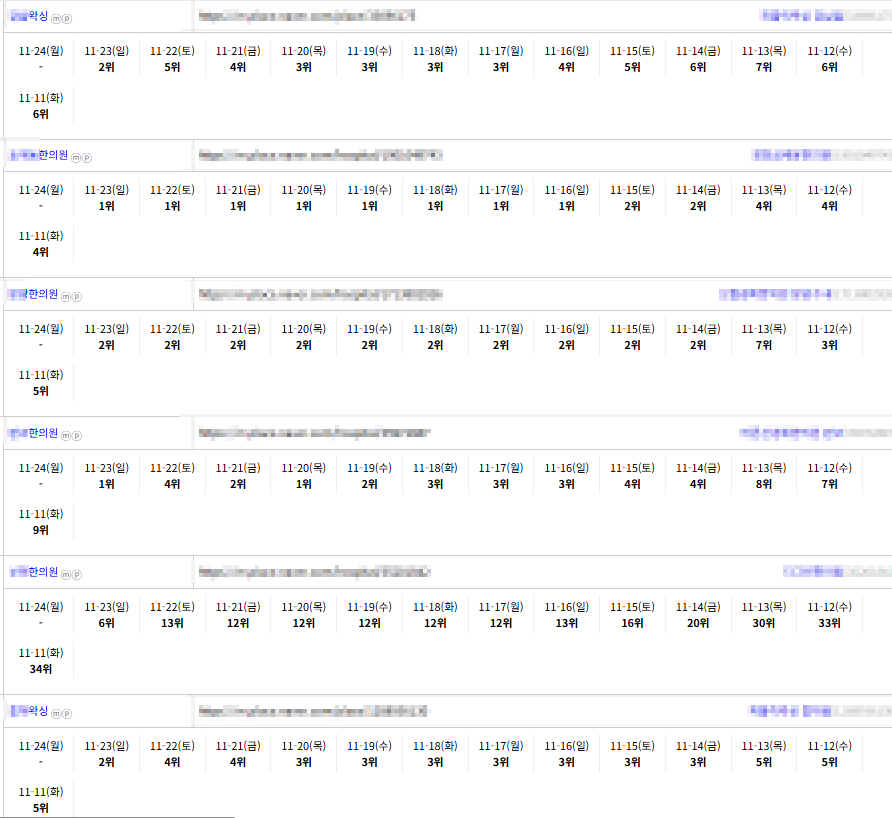Open the top 왁싱 business name link
Viewport: 892px width, 818px height.
coord(28,16)
